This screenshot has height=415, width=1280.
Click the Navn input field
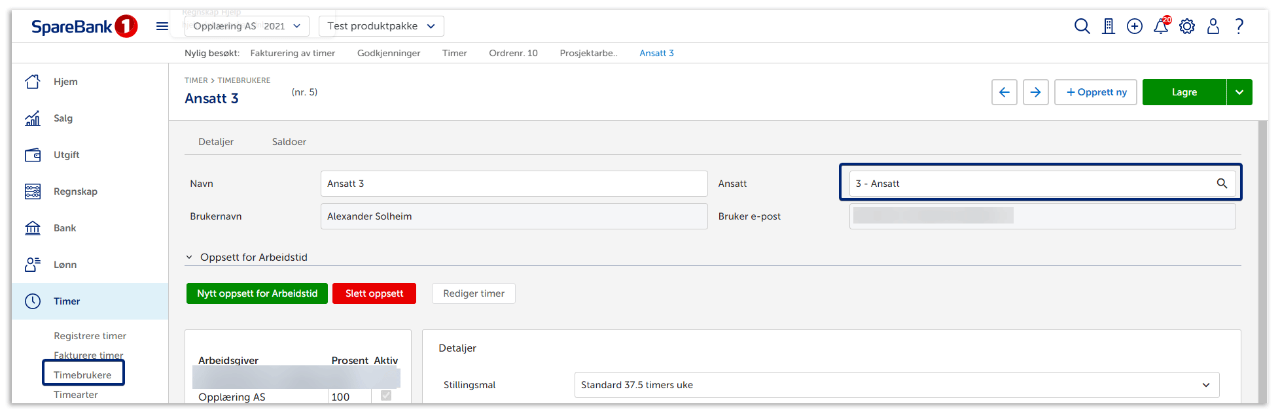point(513,184)
